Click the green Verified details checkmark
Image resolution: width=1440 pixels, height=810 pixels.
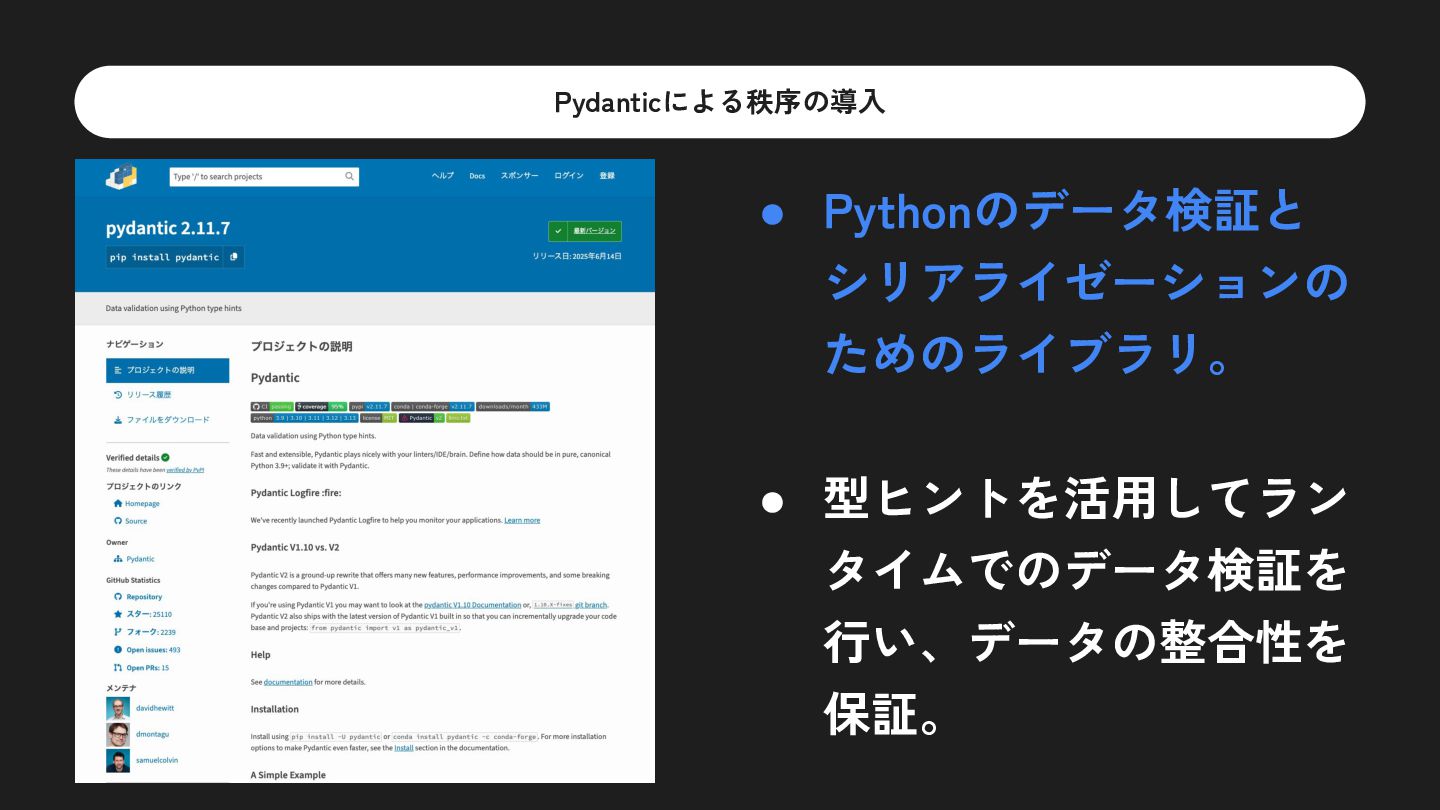click(165, 457)
